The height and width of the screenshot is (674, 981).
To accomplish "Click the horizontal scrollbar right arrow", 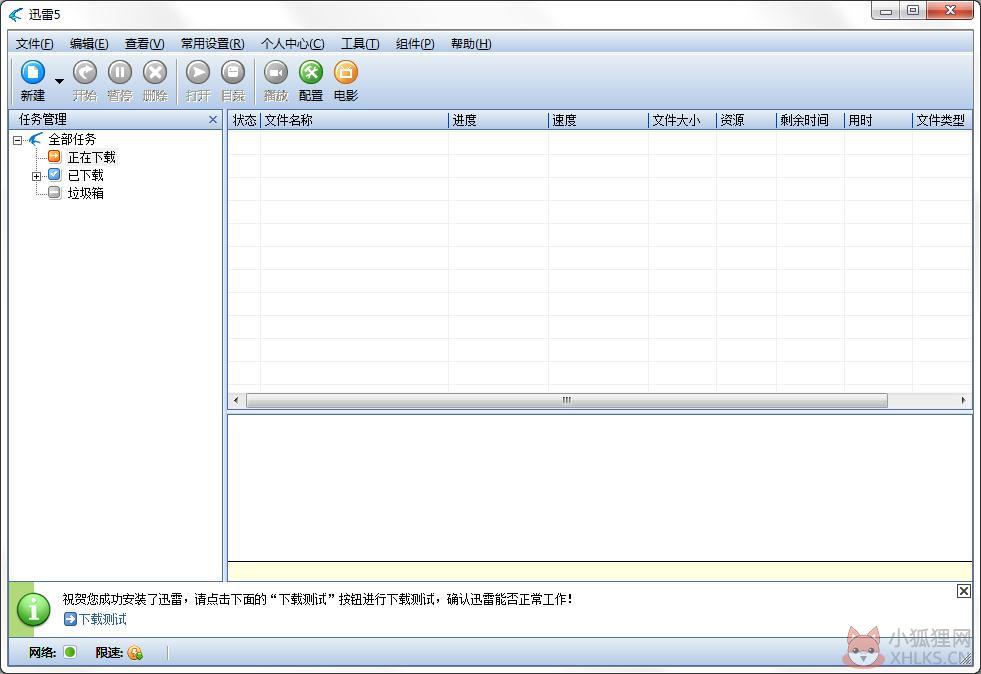I will [x=963, y=400].
